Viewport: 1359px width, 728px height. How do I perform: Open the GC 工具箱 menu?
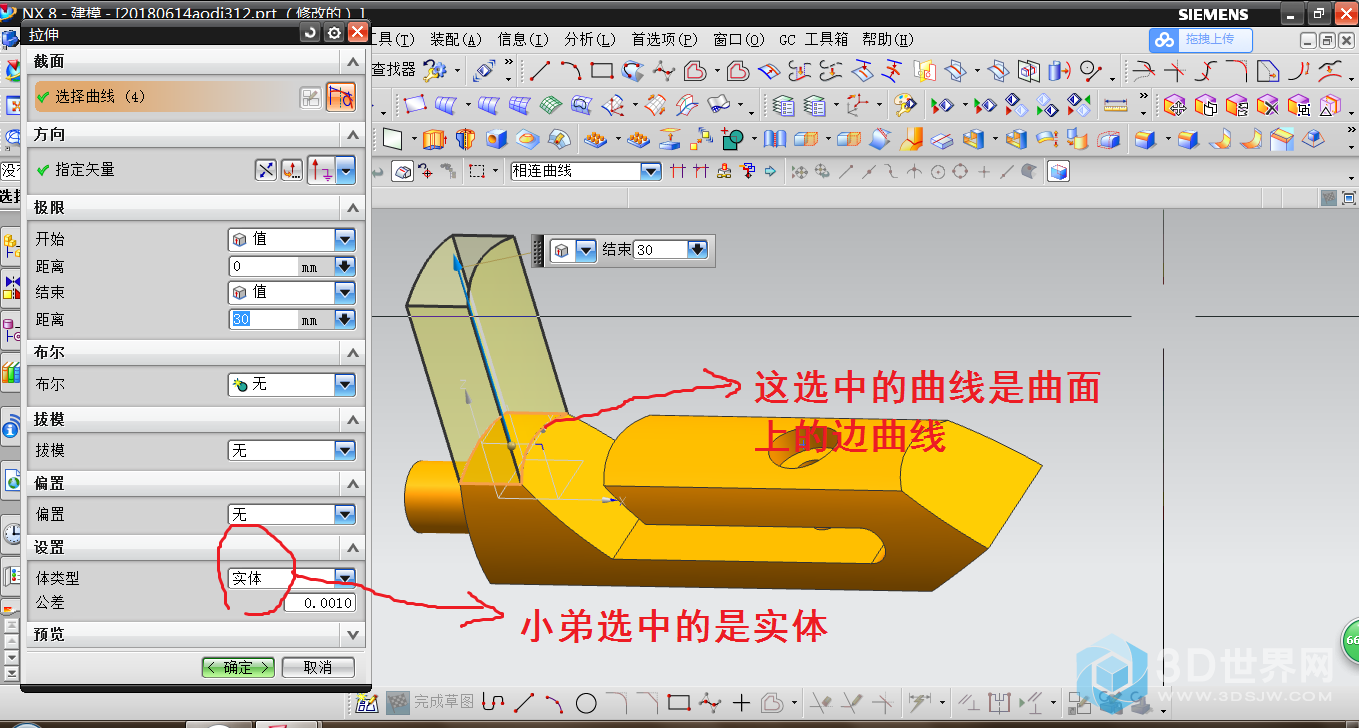tap(813, 39)
